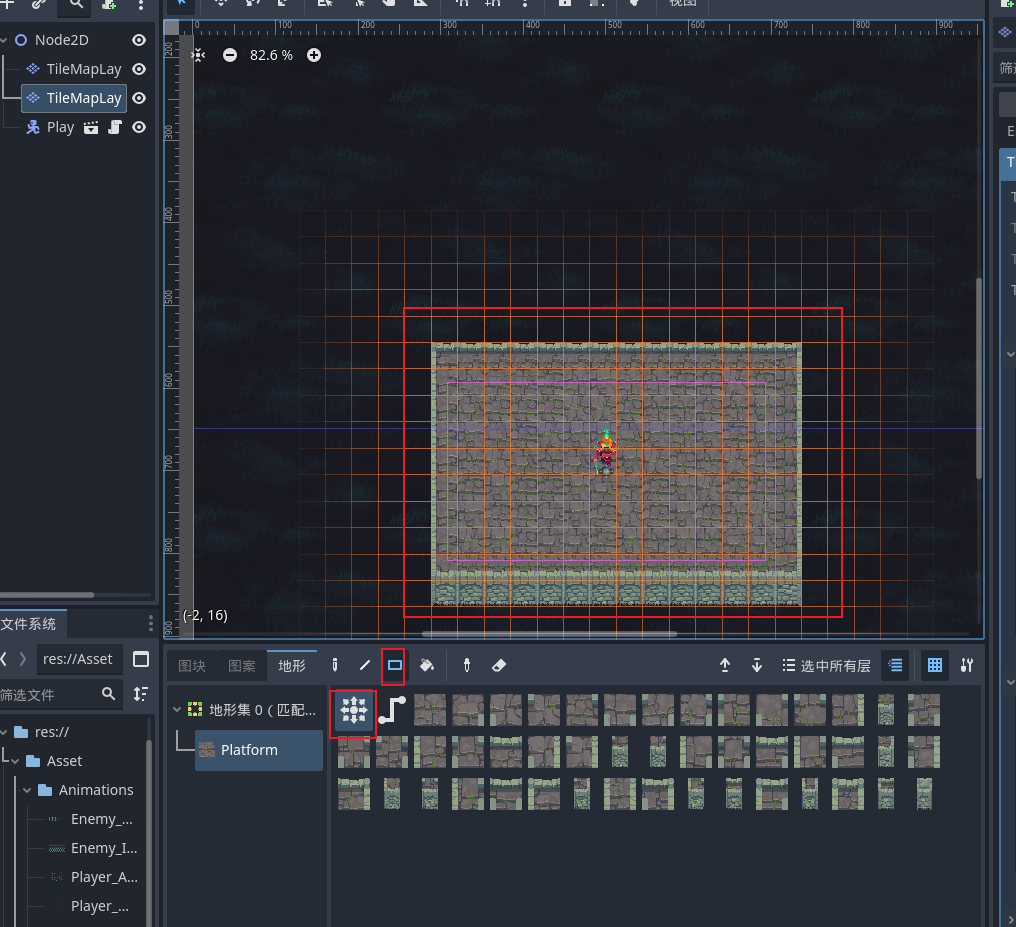Zoom in with the plus button
Screen dimensions: 1016x927
(314, 55)
